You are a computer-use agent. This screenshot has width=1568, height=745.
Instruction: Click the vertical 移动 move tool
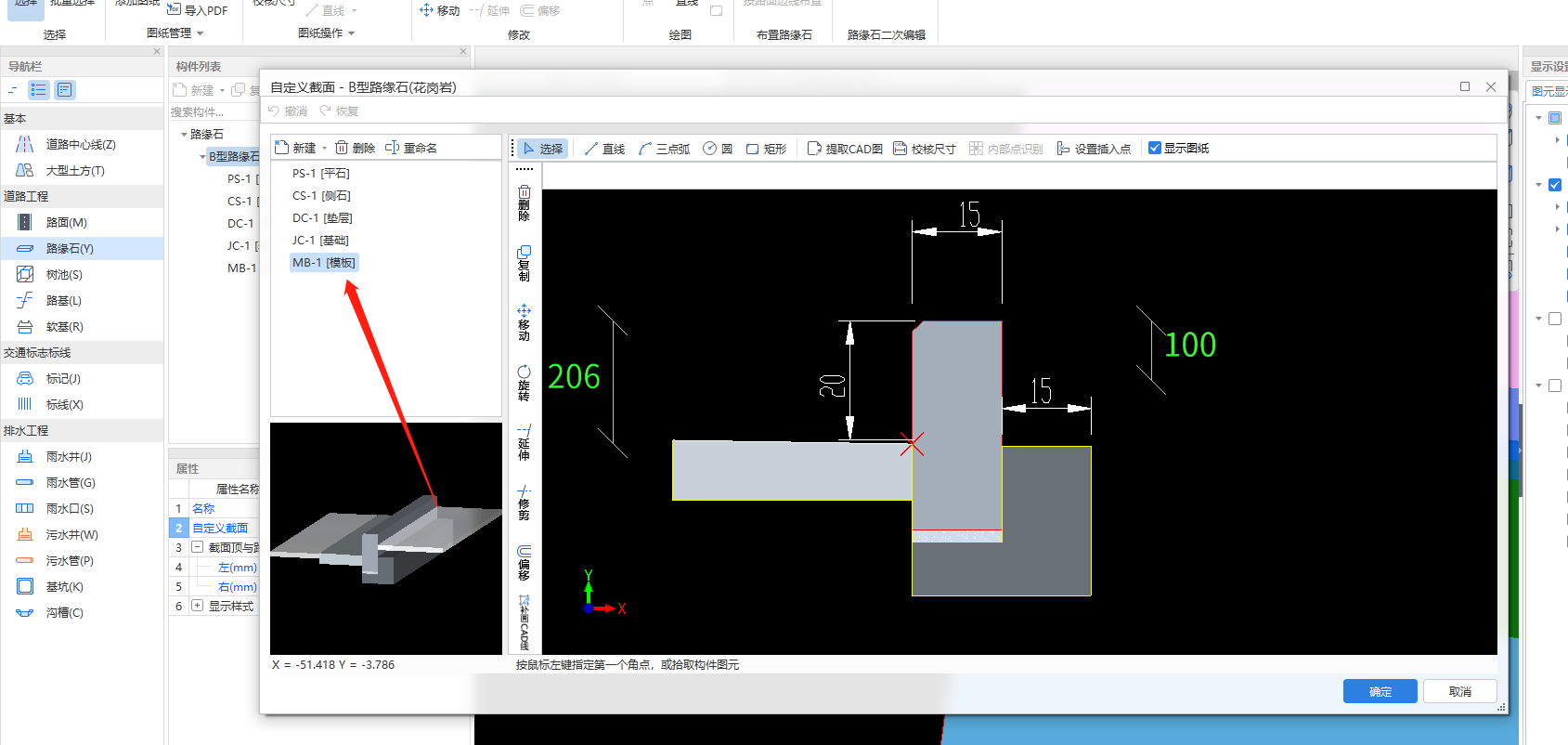point(524,322)
